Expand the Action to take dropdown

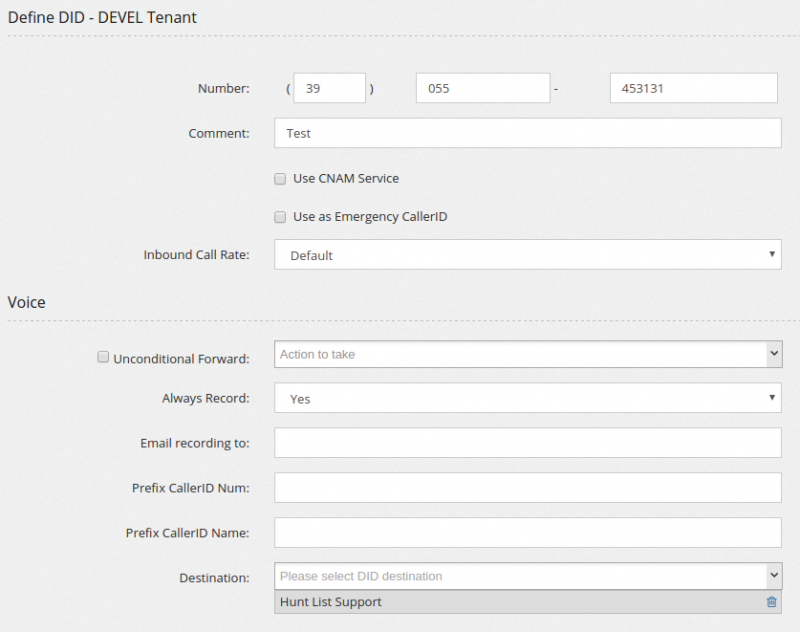pyautogui.click(x=527, y=354)
